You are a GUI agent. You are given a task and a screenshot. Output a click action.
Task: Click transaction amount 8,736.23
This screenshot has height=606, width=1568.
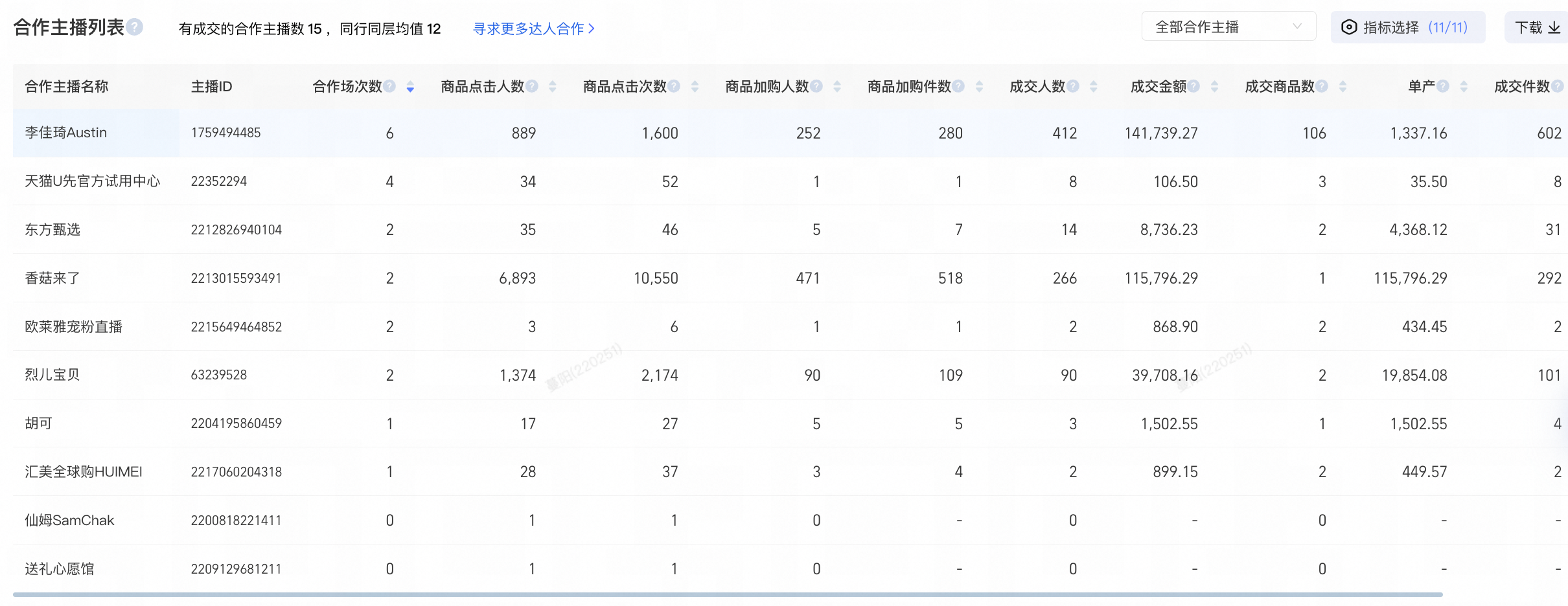pyautogui.click(x=1169, y=230)
